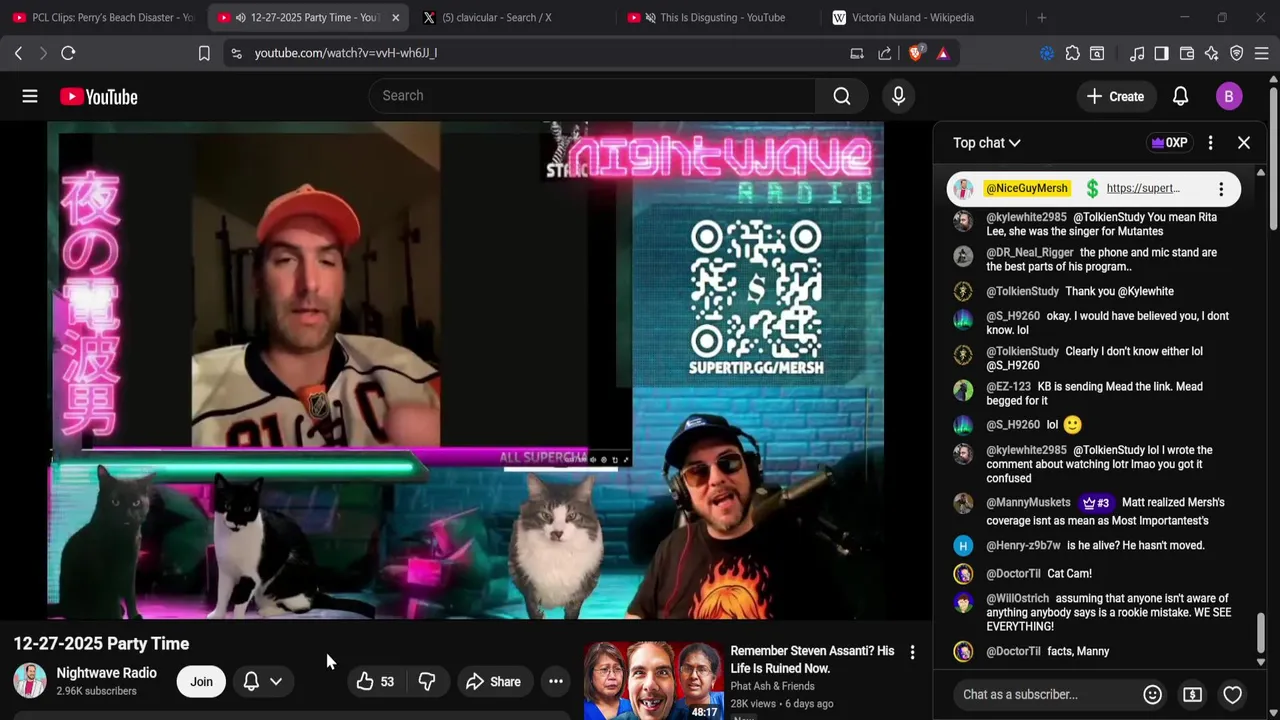The width and height of the screenshot is (1280, 720).
Task: Open the account avatar menu
Action: 1229,96
